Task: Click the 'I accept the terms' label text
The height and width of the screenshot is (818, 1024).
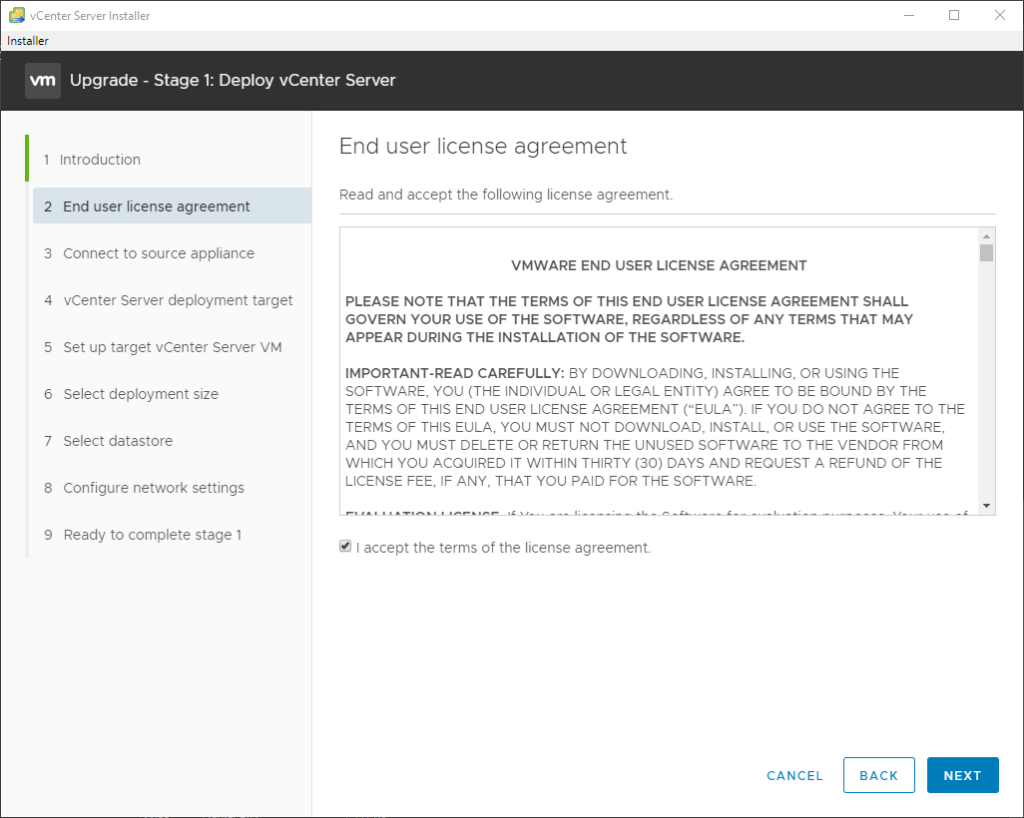Action: [x=504, y=548]
